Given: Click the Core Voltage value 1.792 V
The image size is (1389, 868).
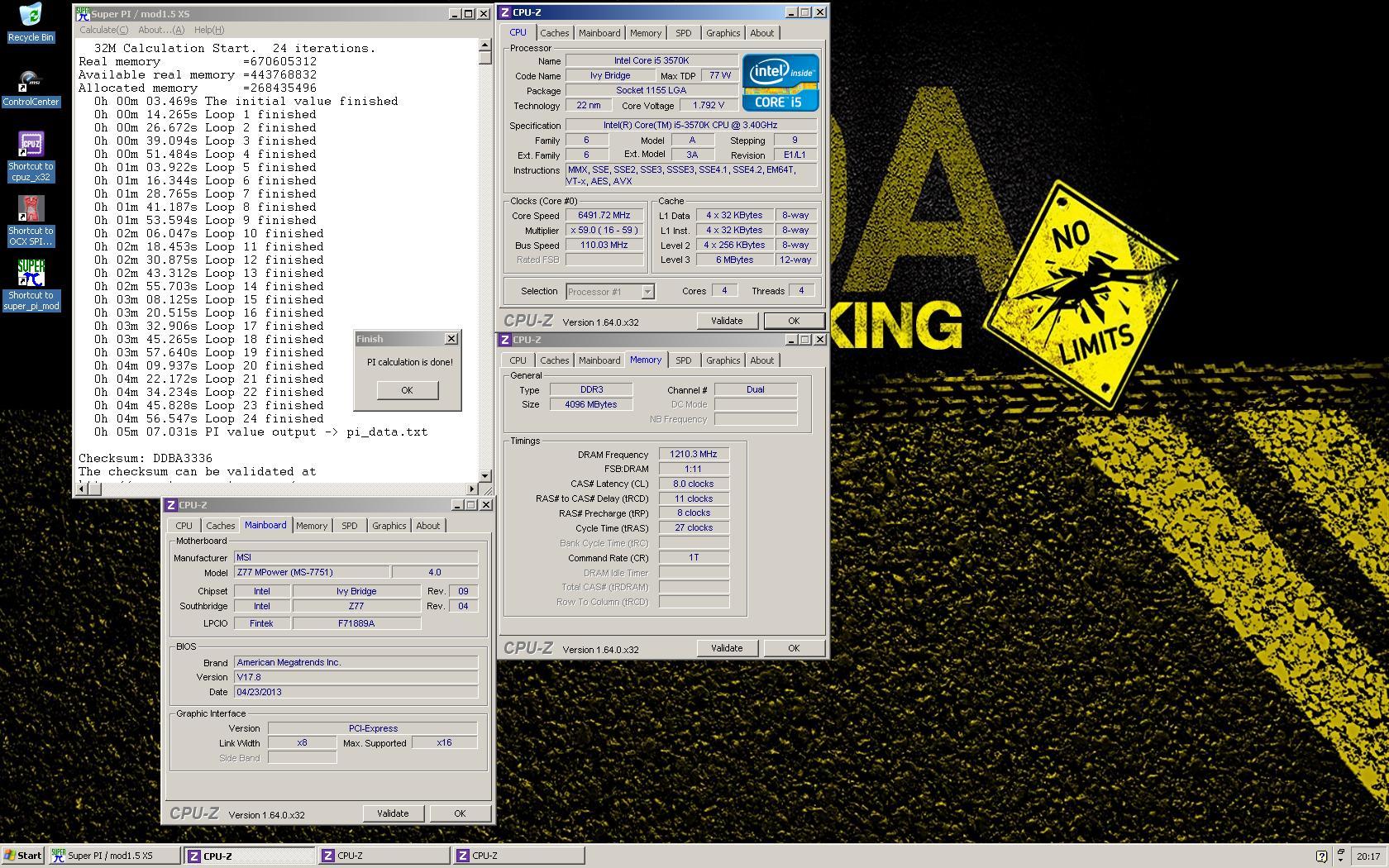Looking at the screenshot, I should pyautogui.click(x=708, y=105).
